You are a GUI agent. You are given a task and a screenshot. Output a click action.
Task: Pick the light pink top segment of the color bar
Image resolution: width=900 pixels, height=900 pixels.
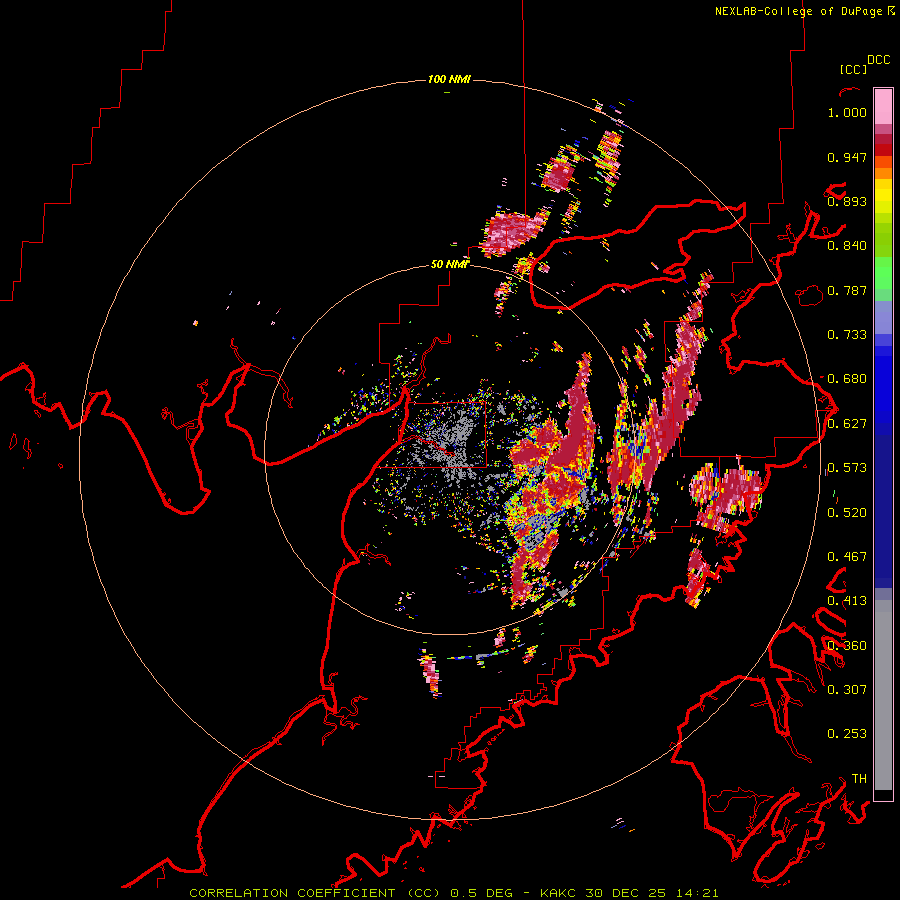point(883,107)
